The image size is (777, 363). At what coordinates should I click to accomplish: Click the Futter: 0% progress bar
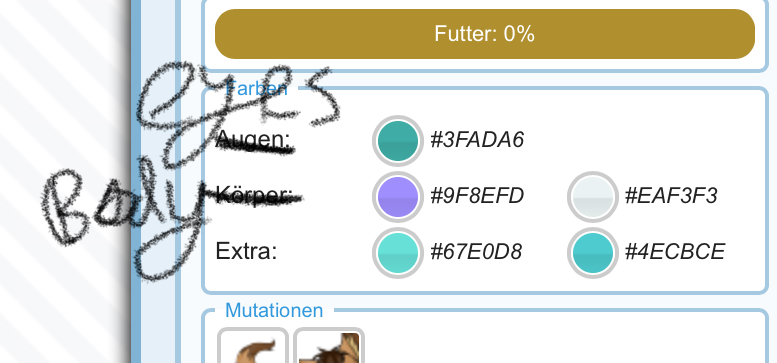click(x=485, y=34)
